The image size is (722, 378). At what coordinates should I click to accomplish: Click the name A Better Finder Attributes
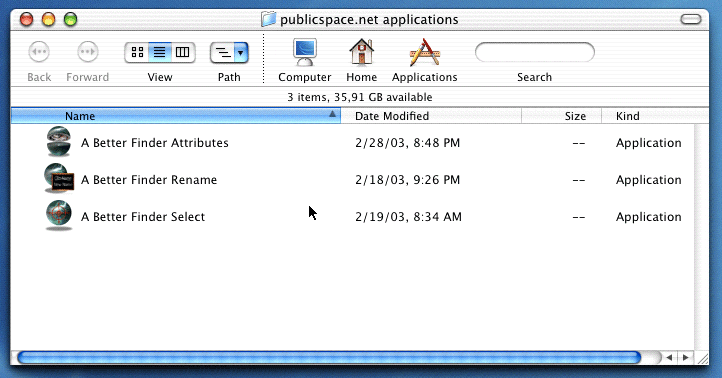tap(155, 143)
